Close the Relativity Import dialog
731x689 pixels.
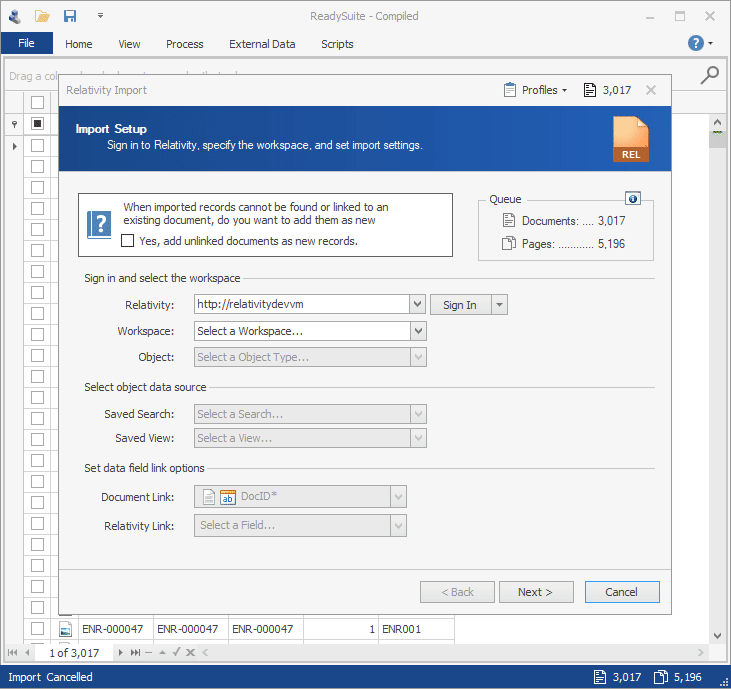651,90
